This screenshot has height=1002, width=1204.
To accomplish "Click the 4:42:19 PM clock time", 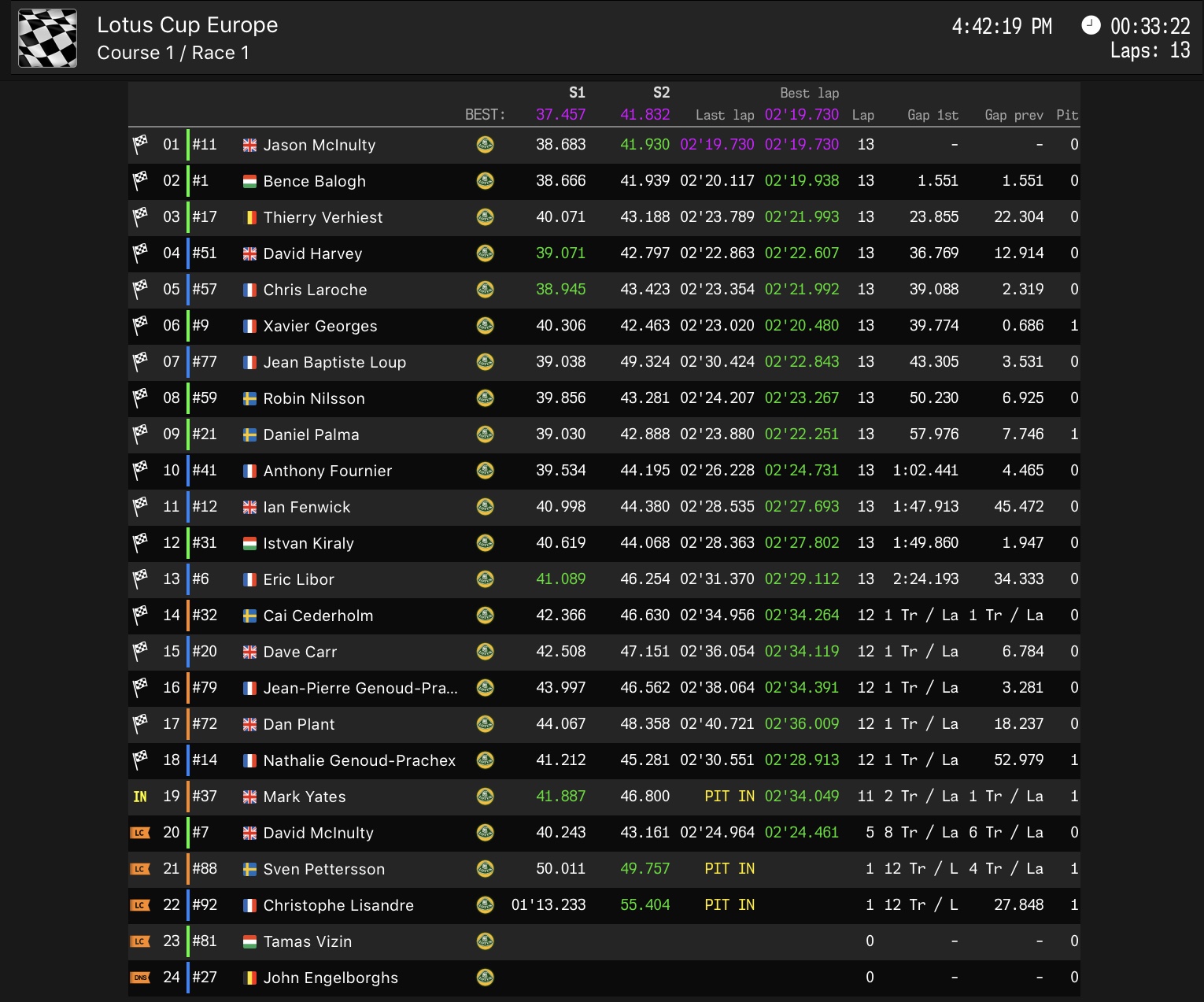I will (x=1002, y=27).
